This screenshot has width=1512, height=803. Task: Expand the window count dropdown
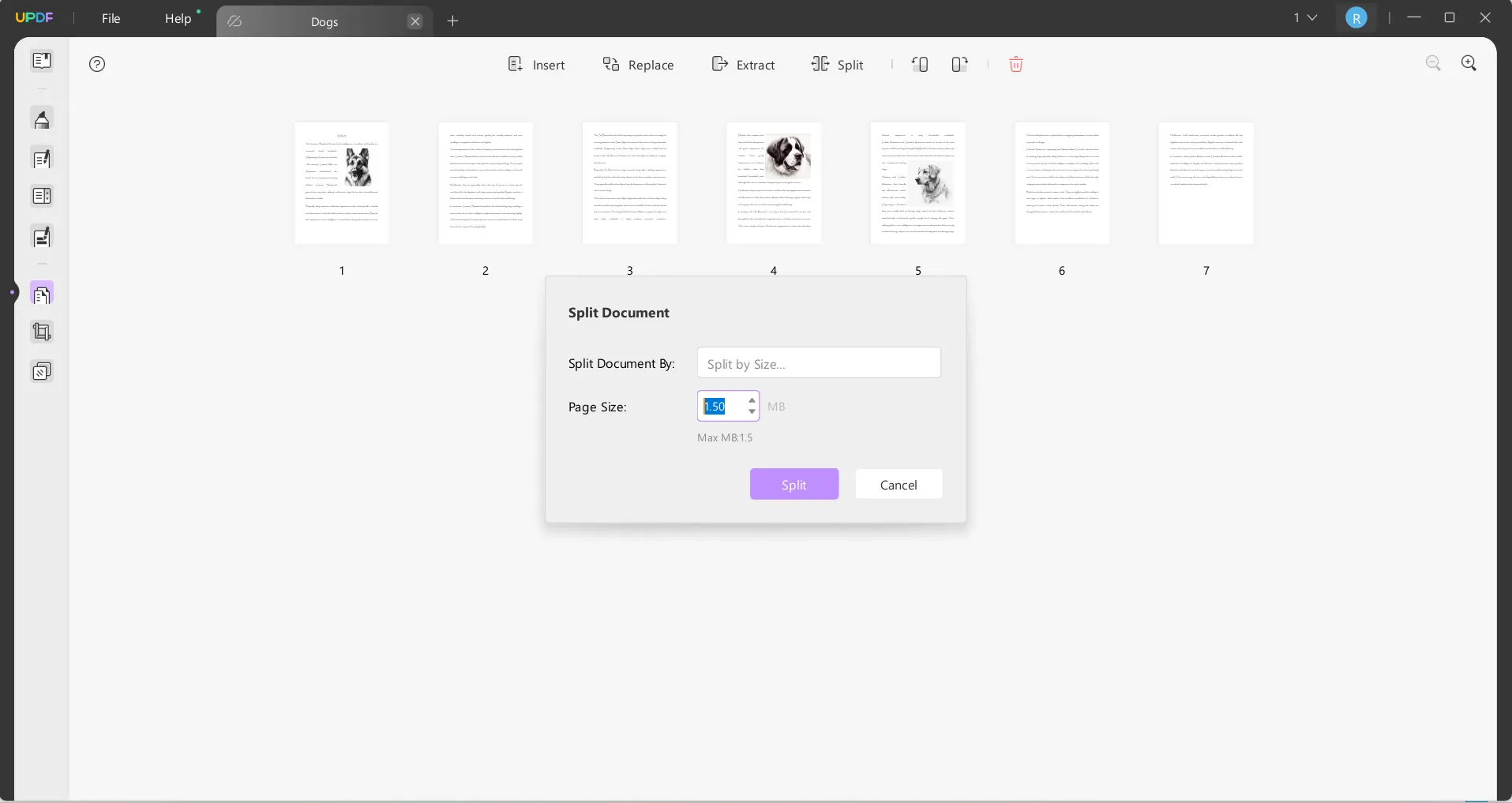[1305, 17]
